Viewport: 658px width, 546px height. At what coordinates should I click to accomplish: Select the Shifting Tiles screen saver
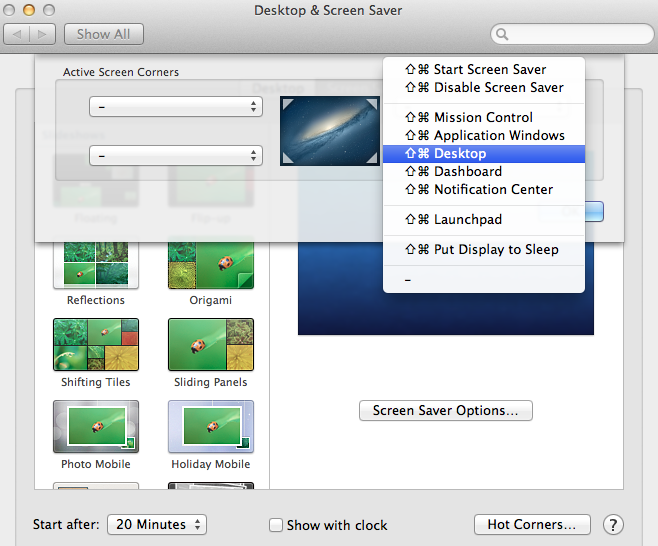[96, 345]
